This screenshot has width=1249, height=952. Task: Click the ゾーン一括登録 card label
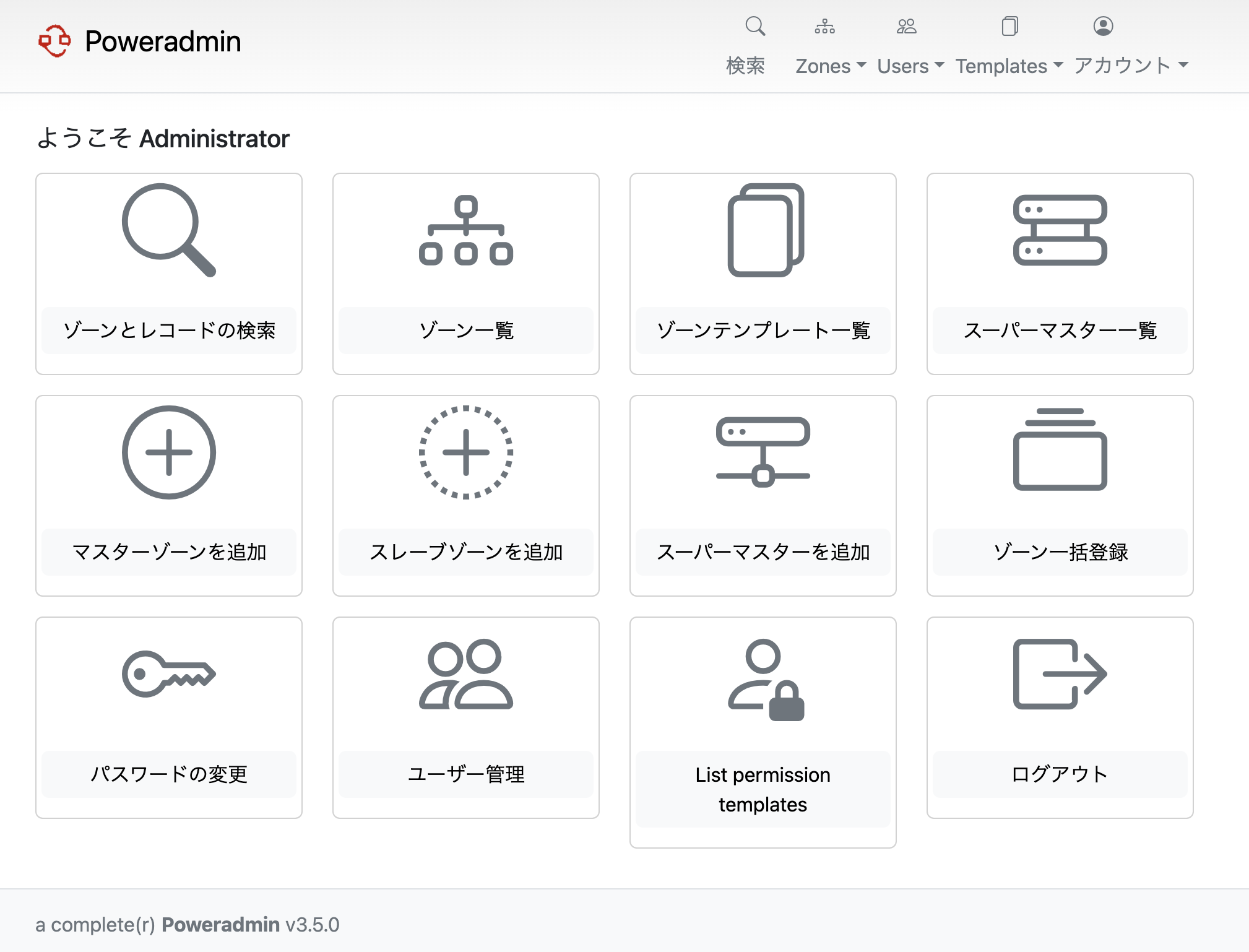(x=1060, y=554)
